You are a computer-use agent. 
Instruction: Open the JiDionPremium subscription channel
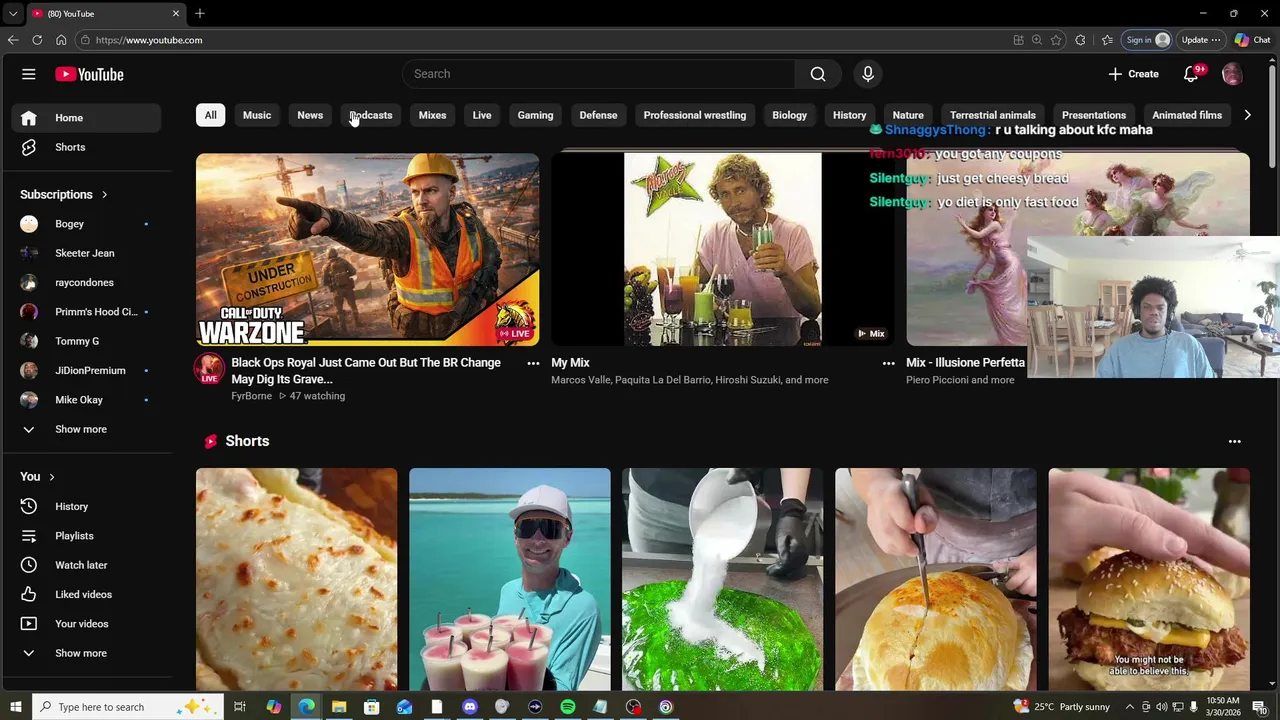click(86, 371)
